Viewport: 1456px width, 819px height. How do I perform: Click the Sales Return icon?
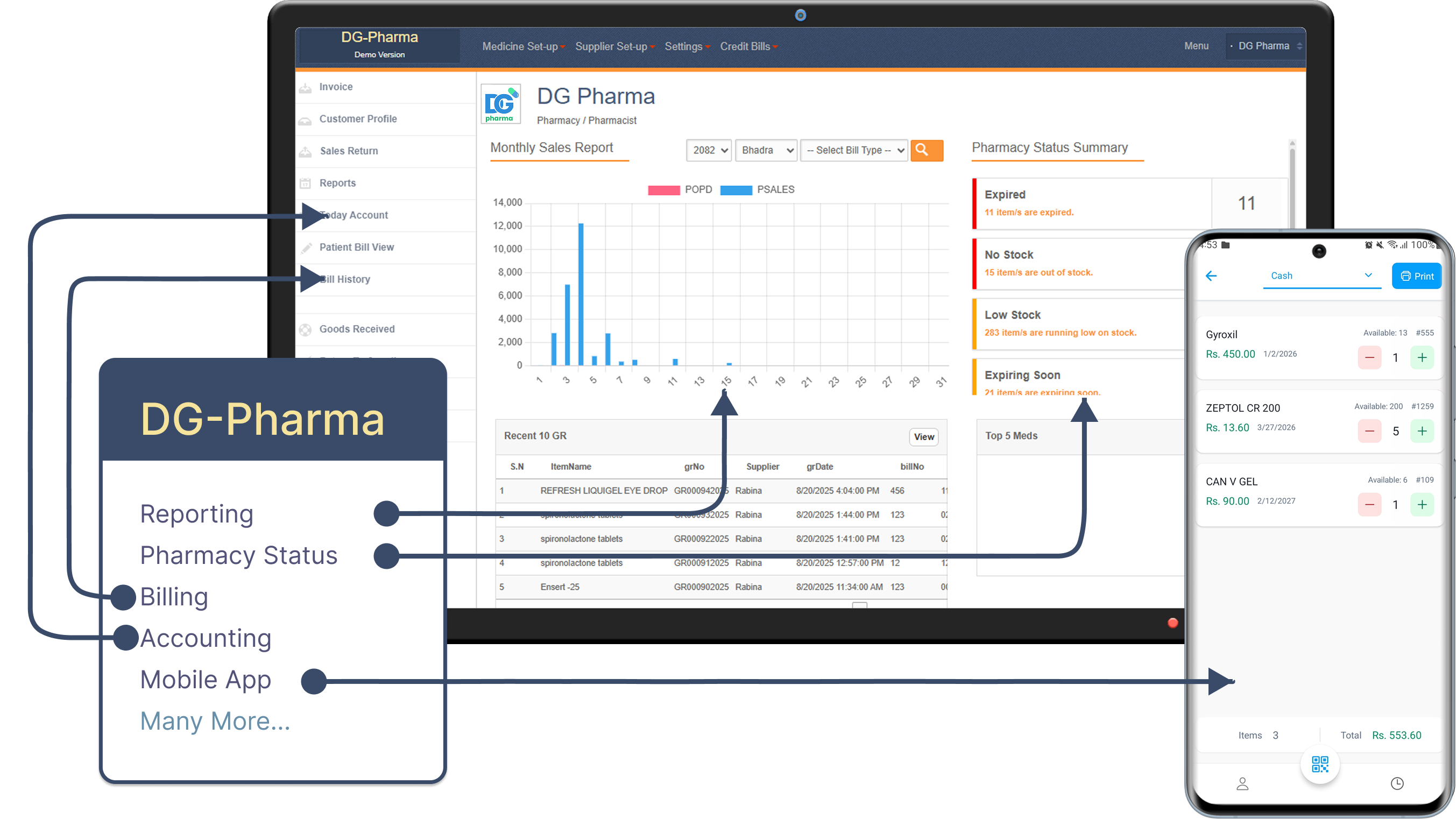(x=306, y=151)
